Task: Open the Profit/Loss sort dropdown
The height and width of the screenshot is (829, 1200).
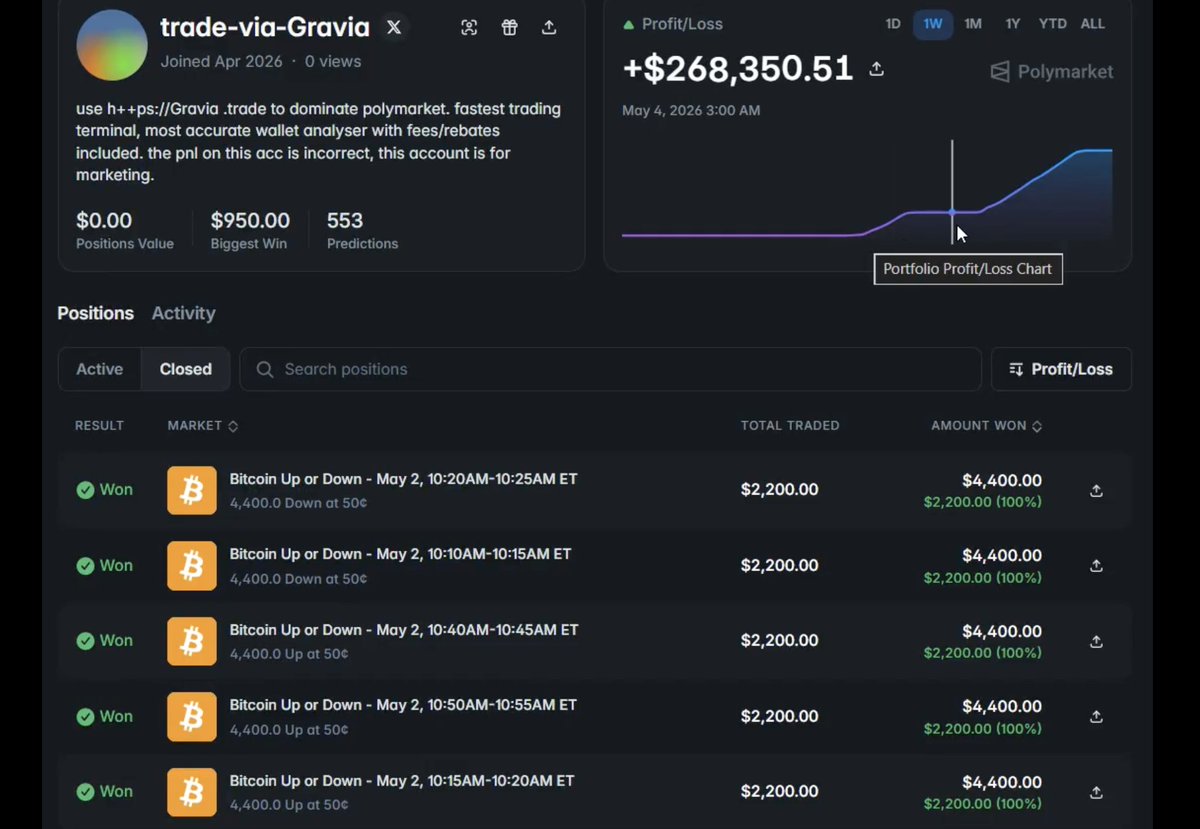Action: click(x=1061, y=369)
